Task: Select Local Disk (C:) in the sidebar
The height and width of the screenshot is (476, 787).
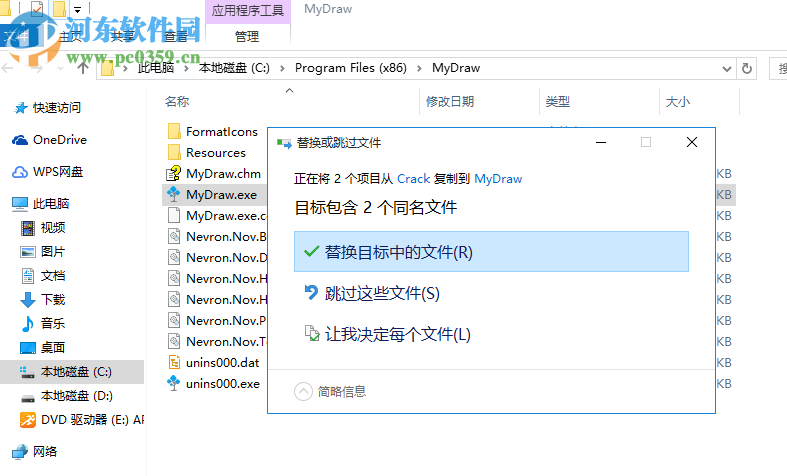Action: coord(72,372)
